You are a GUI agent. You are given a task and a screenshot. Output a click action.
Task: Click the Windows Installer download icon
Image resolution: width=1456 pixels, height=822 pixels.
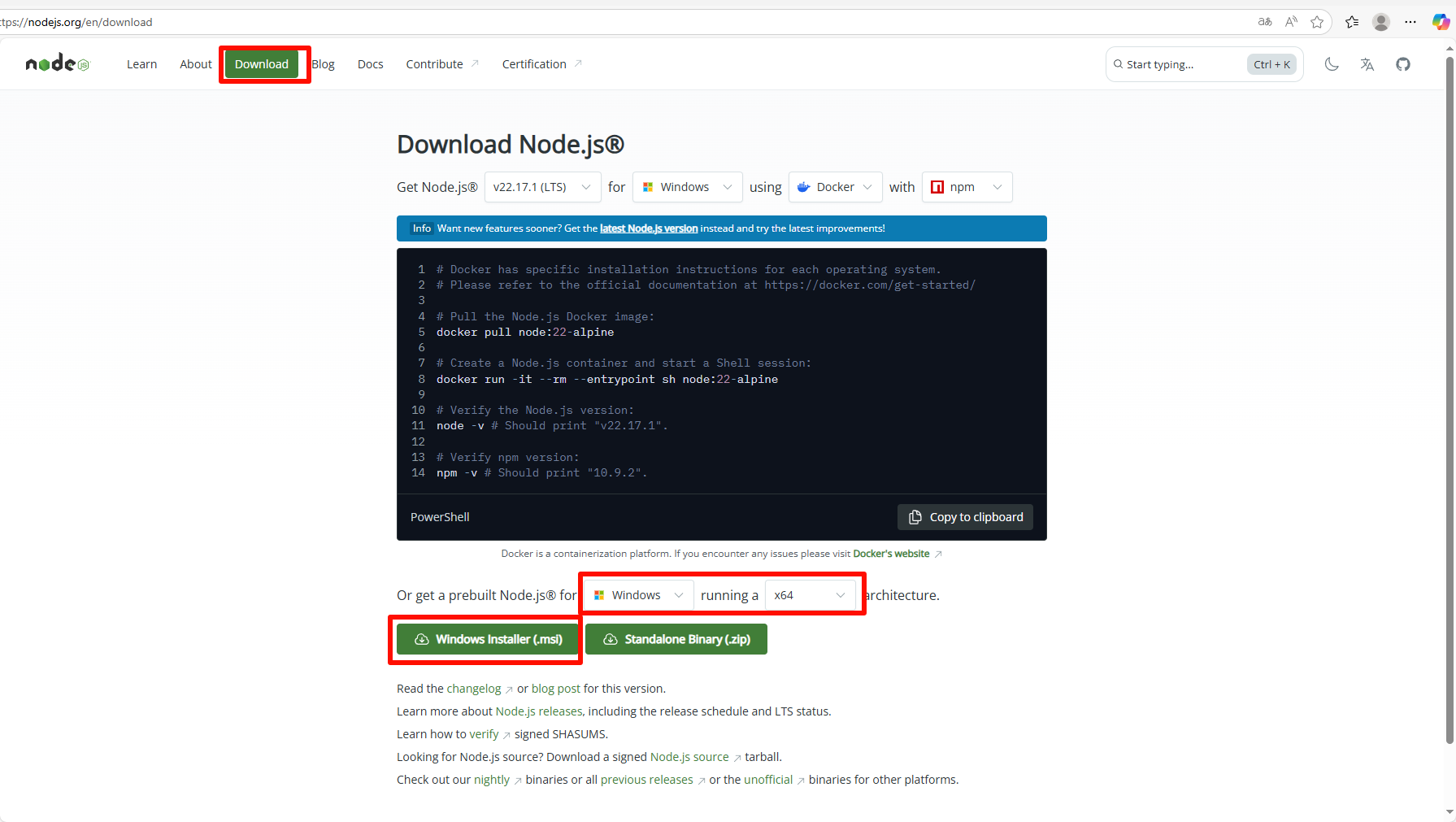pos(422,639)
